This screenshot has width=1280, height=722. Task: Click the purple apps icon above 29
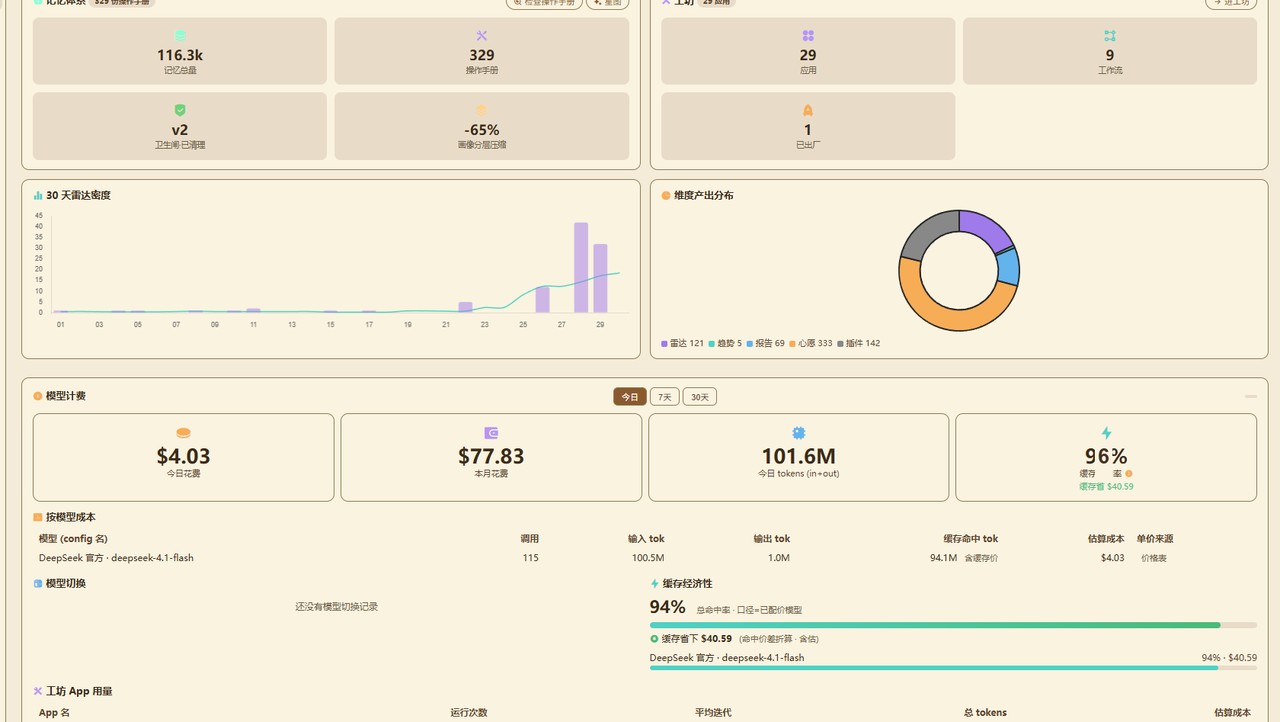pyautogui.click(x=808, y=35)
